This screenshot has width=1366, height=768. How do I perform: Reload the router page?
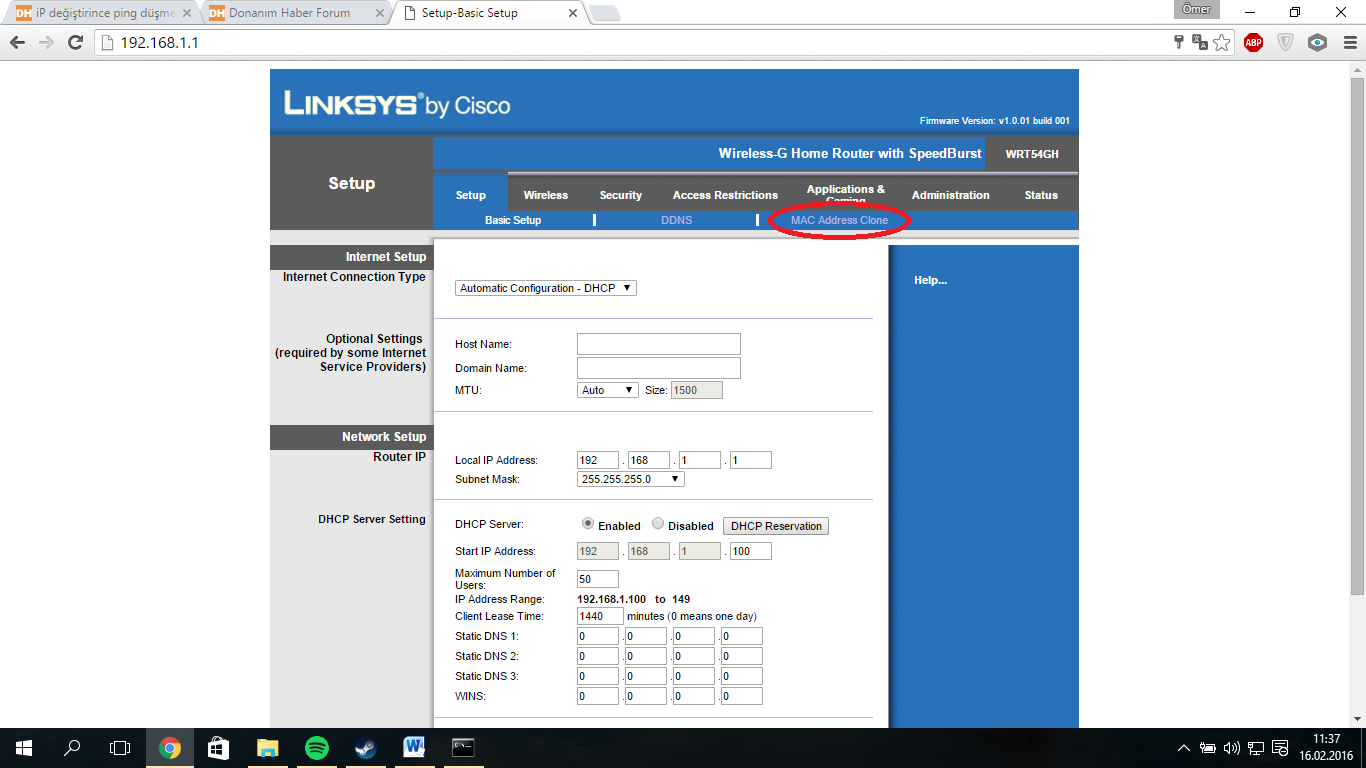(75, 43)
